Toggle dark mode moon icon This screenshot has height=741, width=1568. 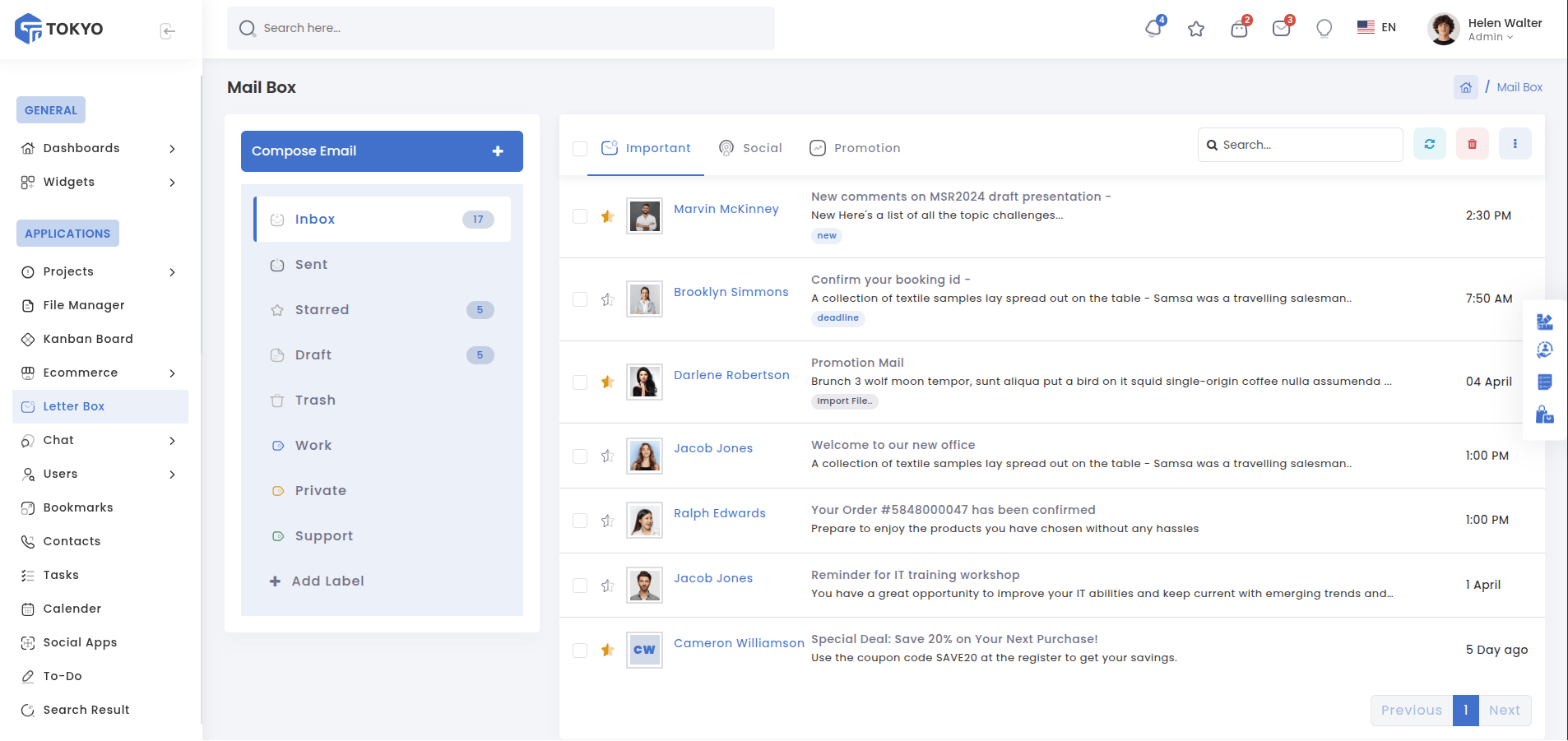tap(1324, 29)
